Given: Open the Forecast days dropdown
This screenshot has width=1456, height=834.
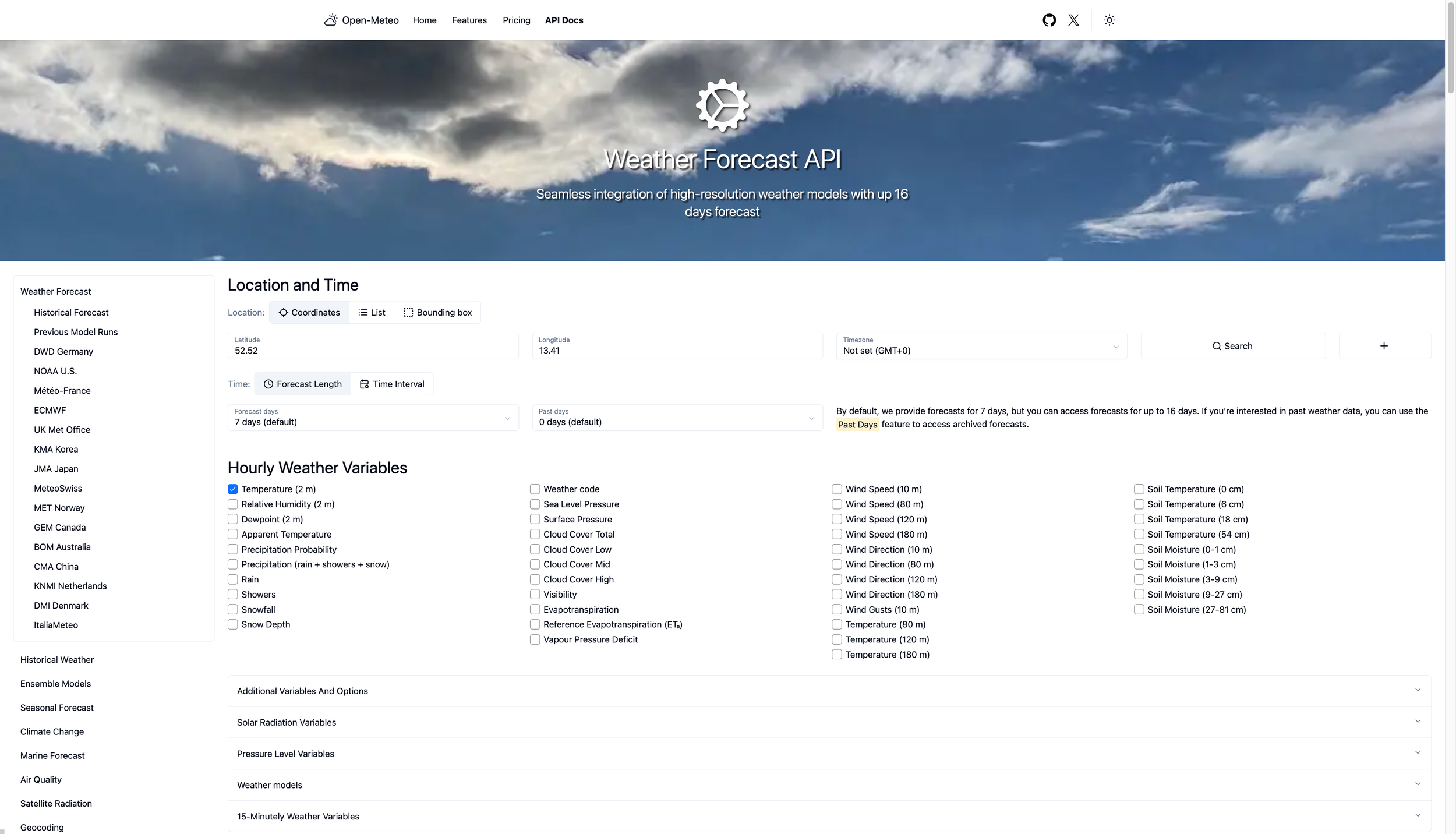Looking at the screenshot, I should coord(373,418).
